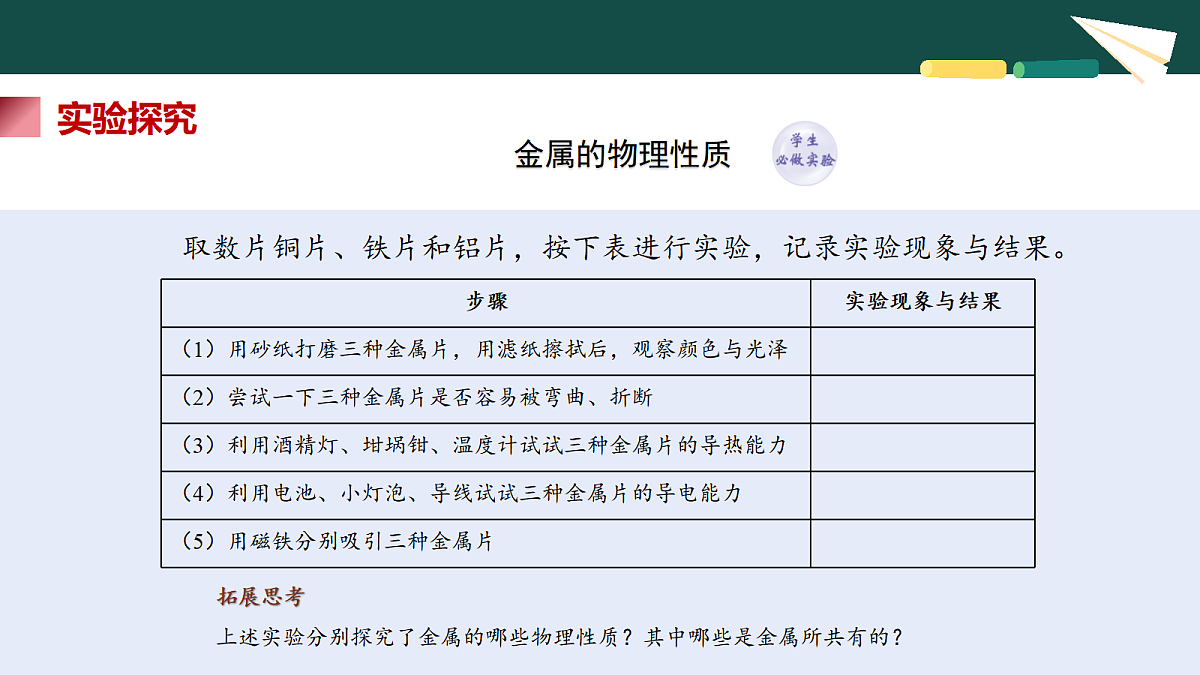Viewport: 1200px width, 675px height.
Task: Click the 学生必做实验 round badge
Action: (804, 154)
